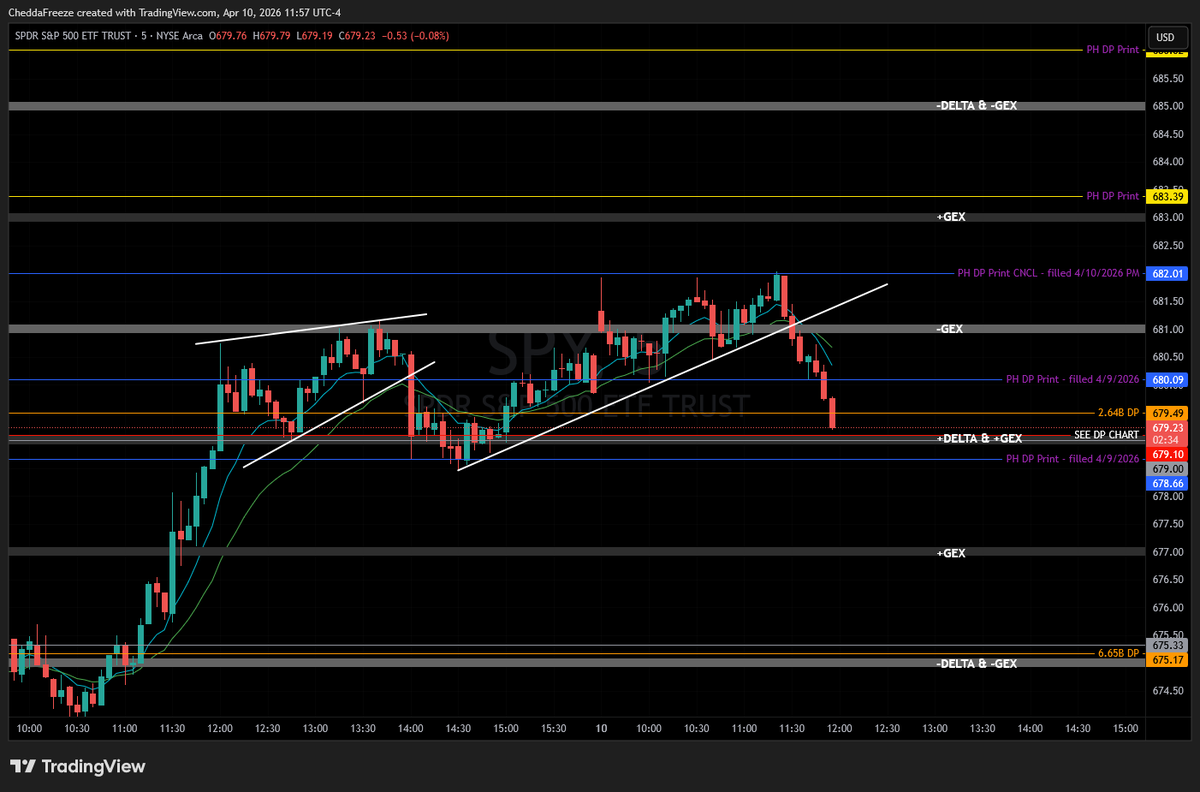Screen dimensions: 1200x792
Task: Click PH DP Print label at 683.39
Action: pyautogui.click(x=1113, y=196)
